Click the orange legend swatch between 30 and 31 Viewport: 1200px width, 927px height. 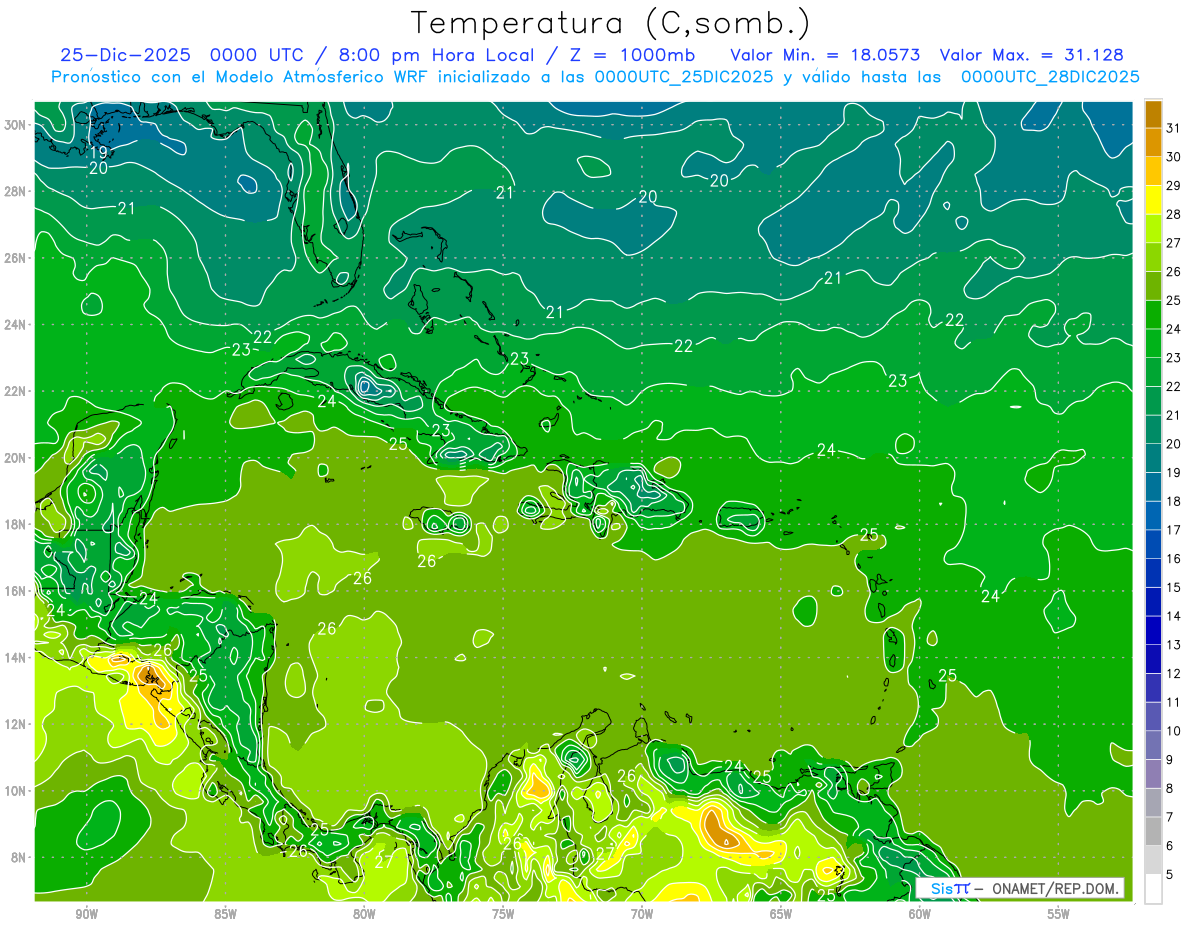(1153, 142)
